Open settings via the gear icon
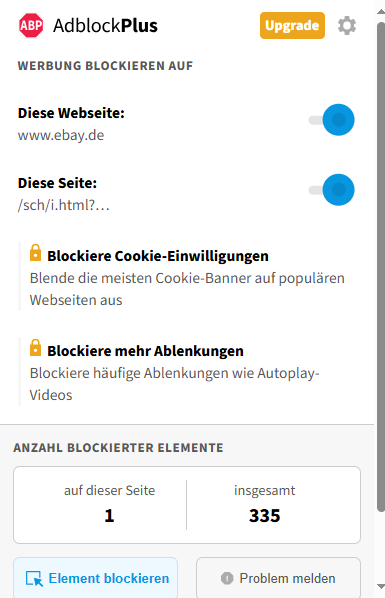The image size is (385, 598). point(347,26)
